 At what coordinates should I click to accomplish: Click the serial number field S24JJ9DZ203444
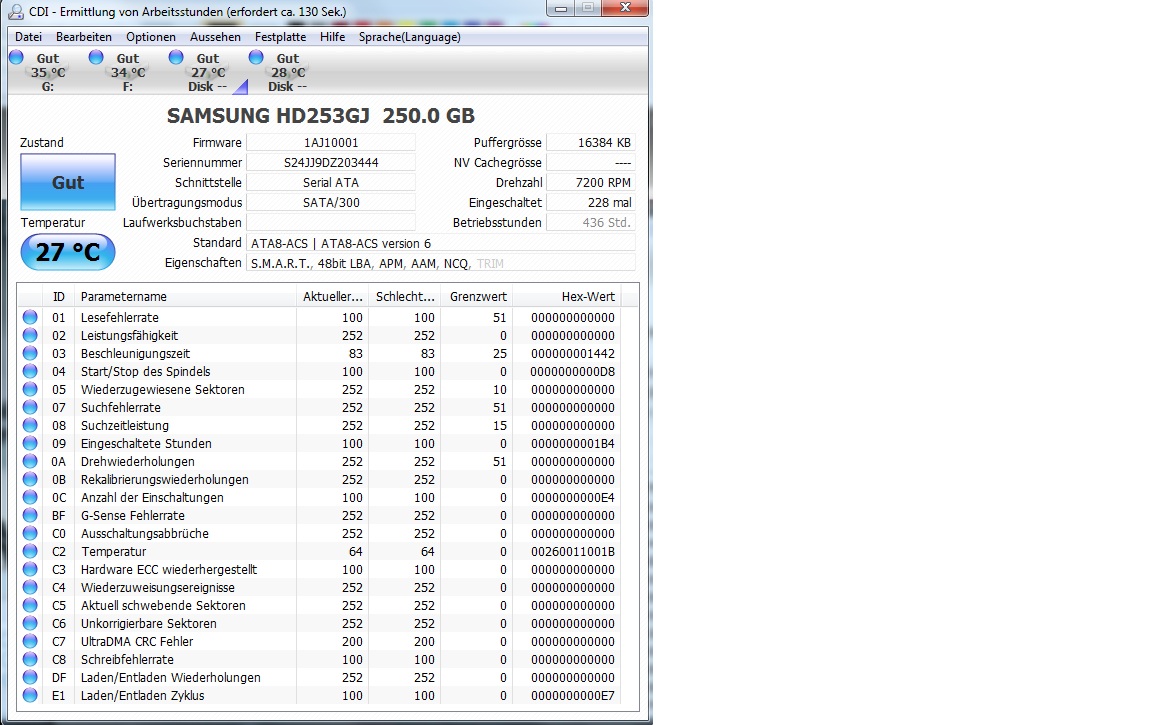point(331,162)
